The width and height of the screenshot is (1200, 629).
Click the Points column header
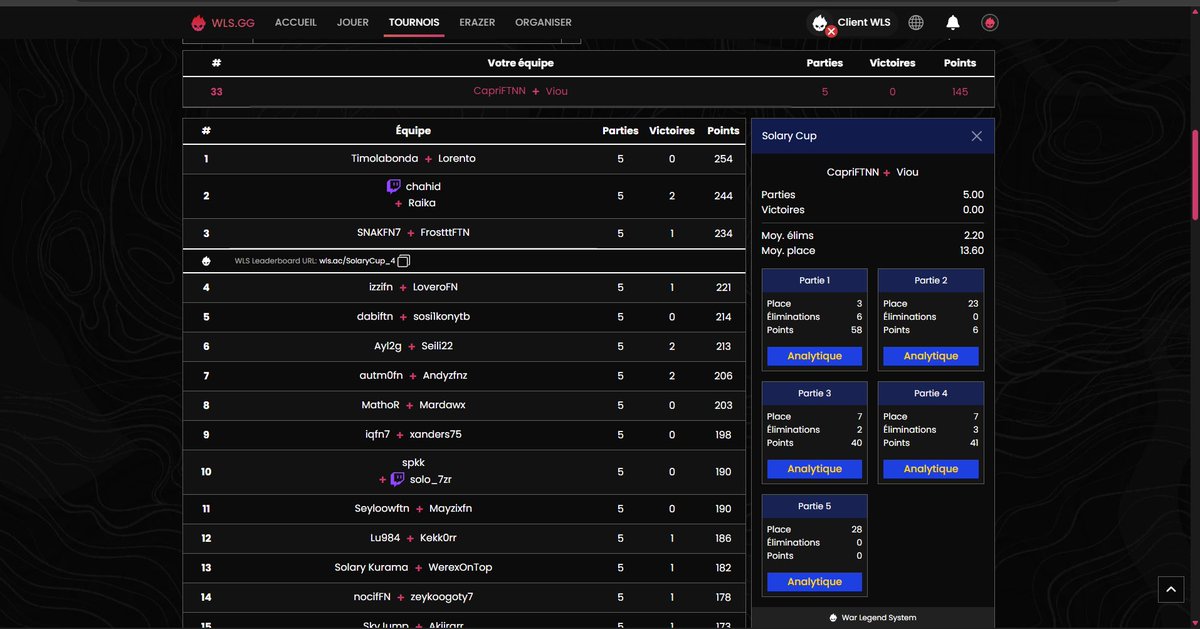(x=723, y=131)
